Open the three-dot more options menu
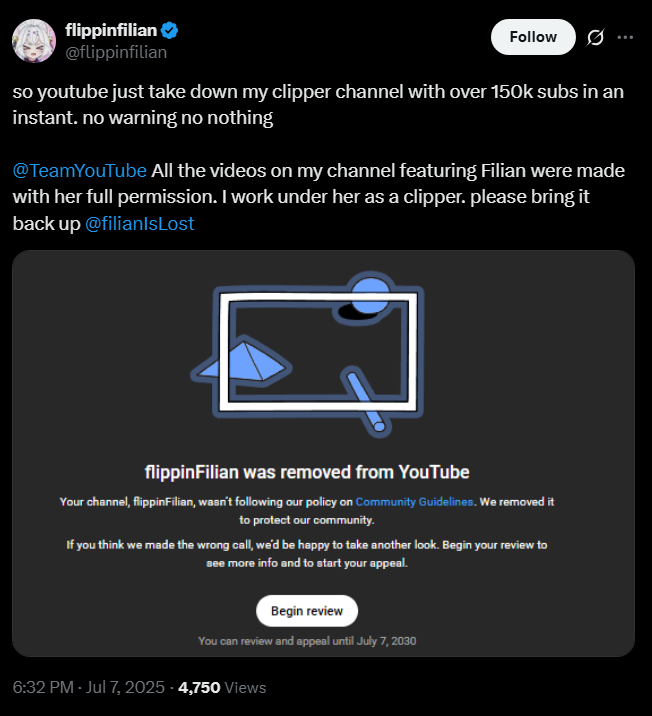Image resolution: width=652 pixels, height=716 pixels. coord(626,37)
